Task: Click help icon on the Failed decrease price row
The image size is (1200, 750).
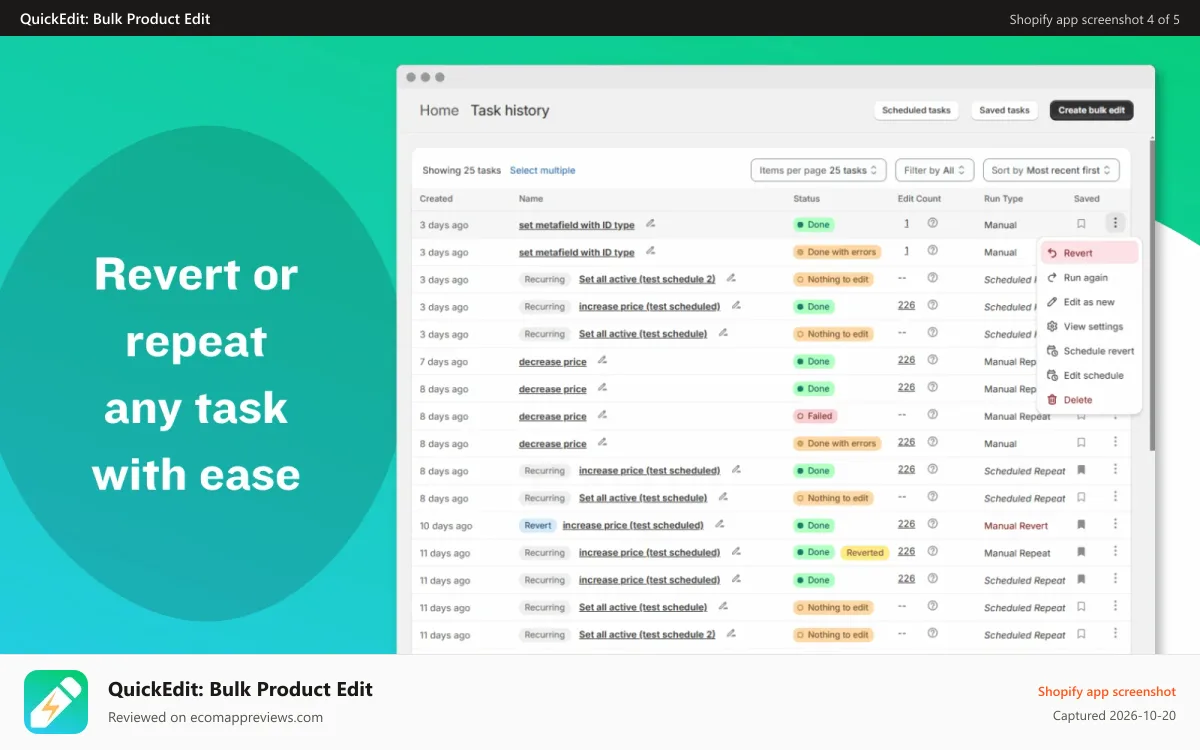Action: (x=933, y=415)
